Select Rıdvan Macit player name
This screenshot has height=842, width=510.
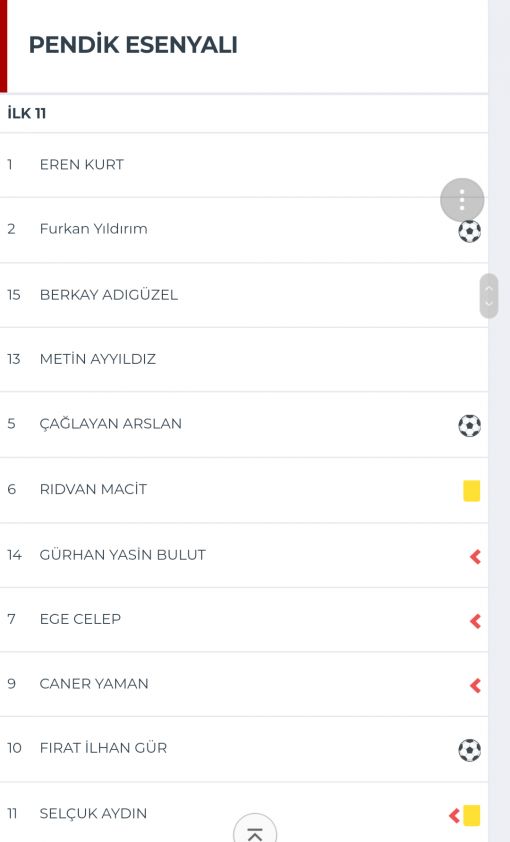(x=93, y=489)
